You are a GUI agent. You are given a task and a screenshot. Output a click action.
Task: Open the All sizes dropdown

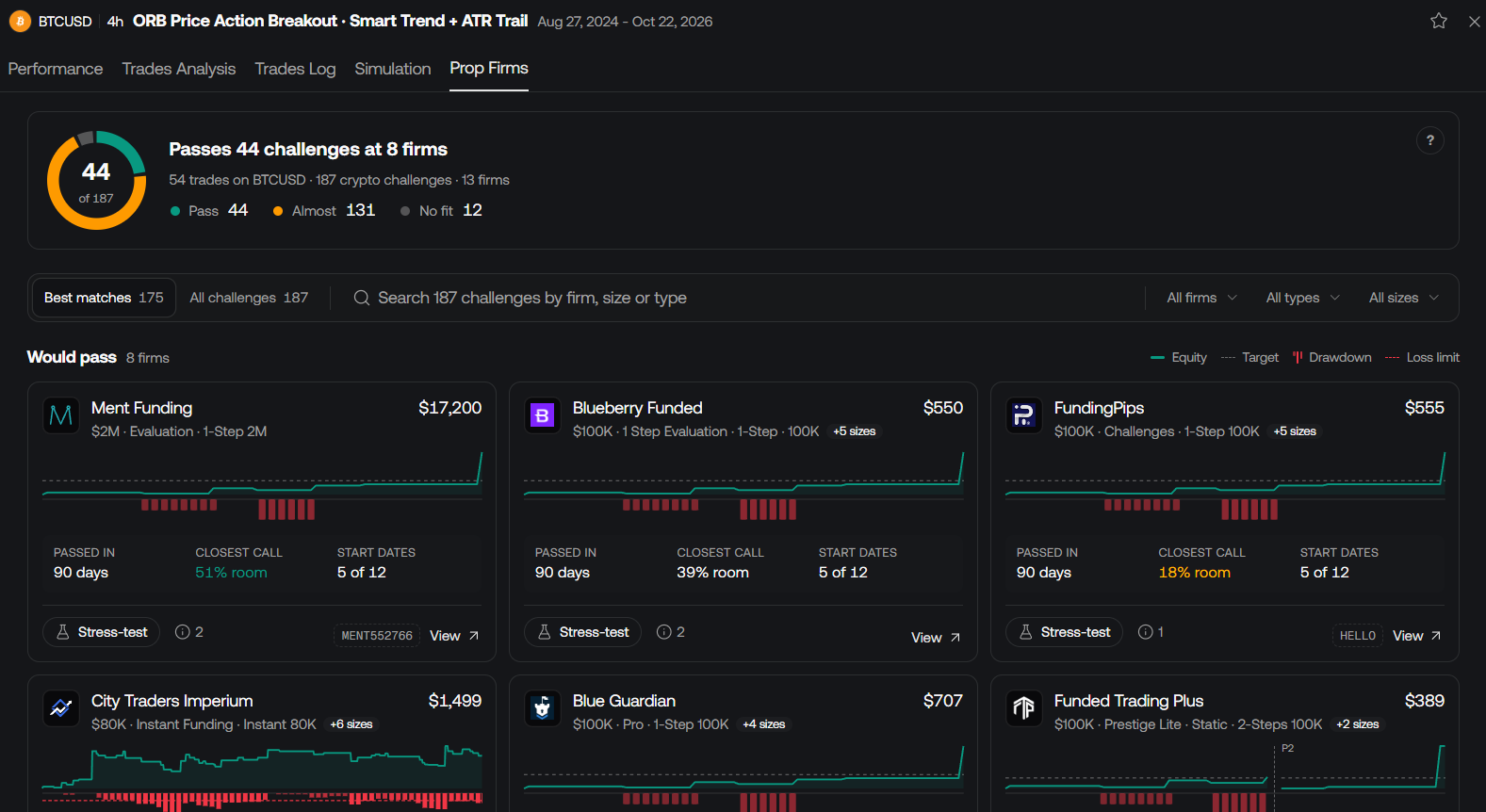coord(1404,298)
